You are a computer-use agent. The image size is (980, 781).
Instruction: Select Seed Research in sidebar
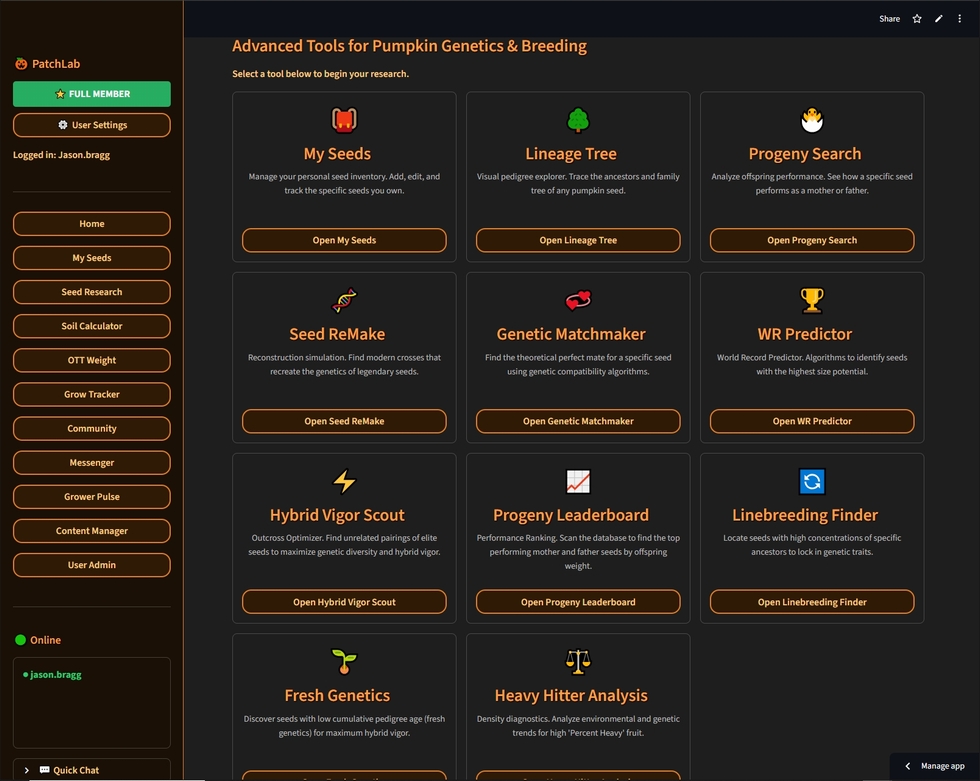92,292
